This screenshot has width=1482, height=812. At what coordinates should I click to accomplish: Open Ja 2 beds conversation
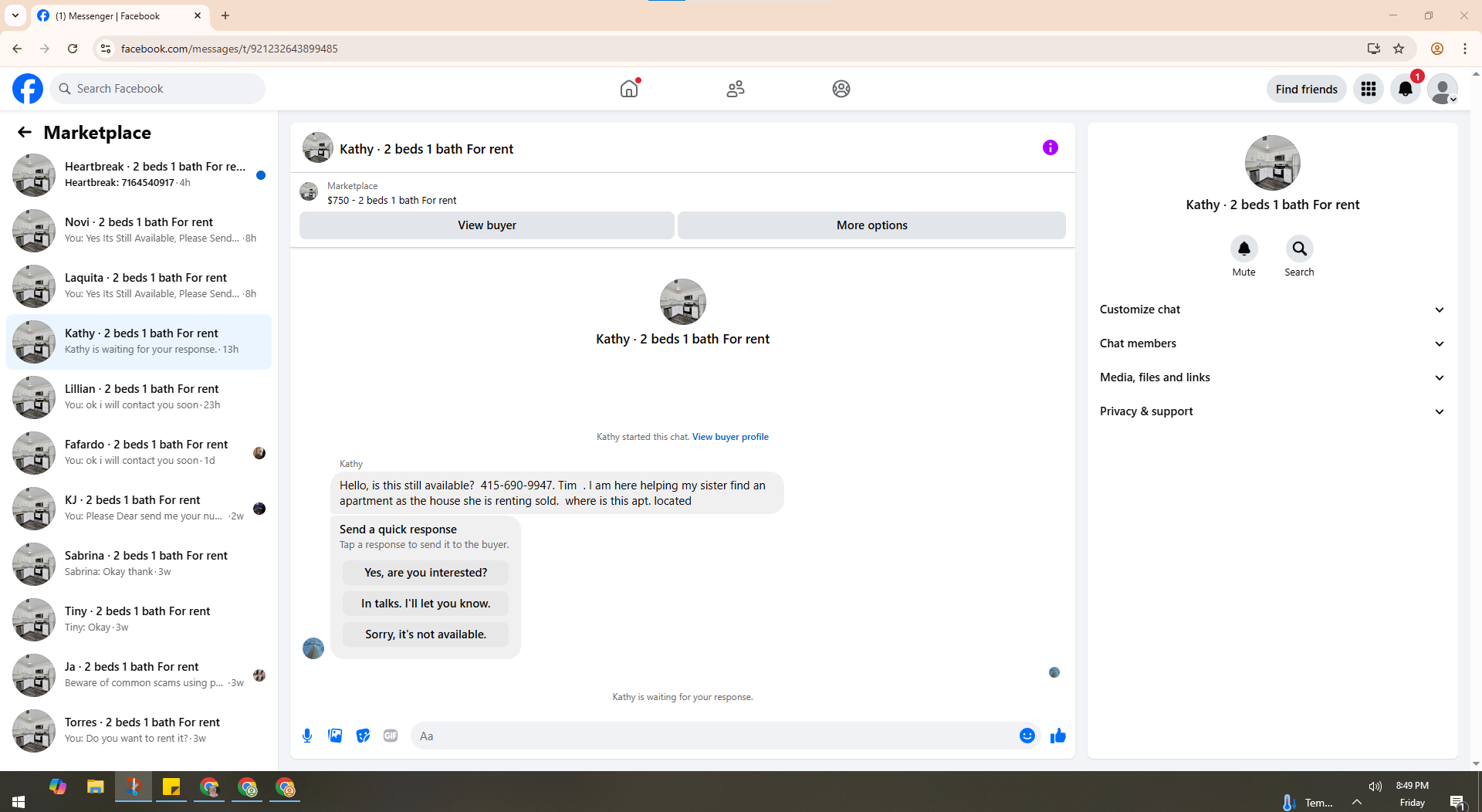click(139, 675)
